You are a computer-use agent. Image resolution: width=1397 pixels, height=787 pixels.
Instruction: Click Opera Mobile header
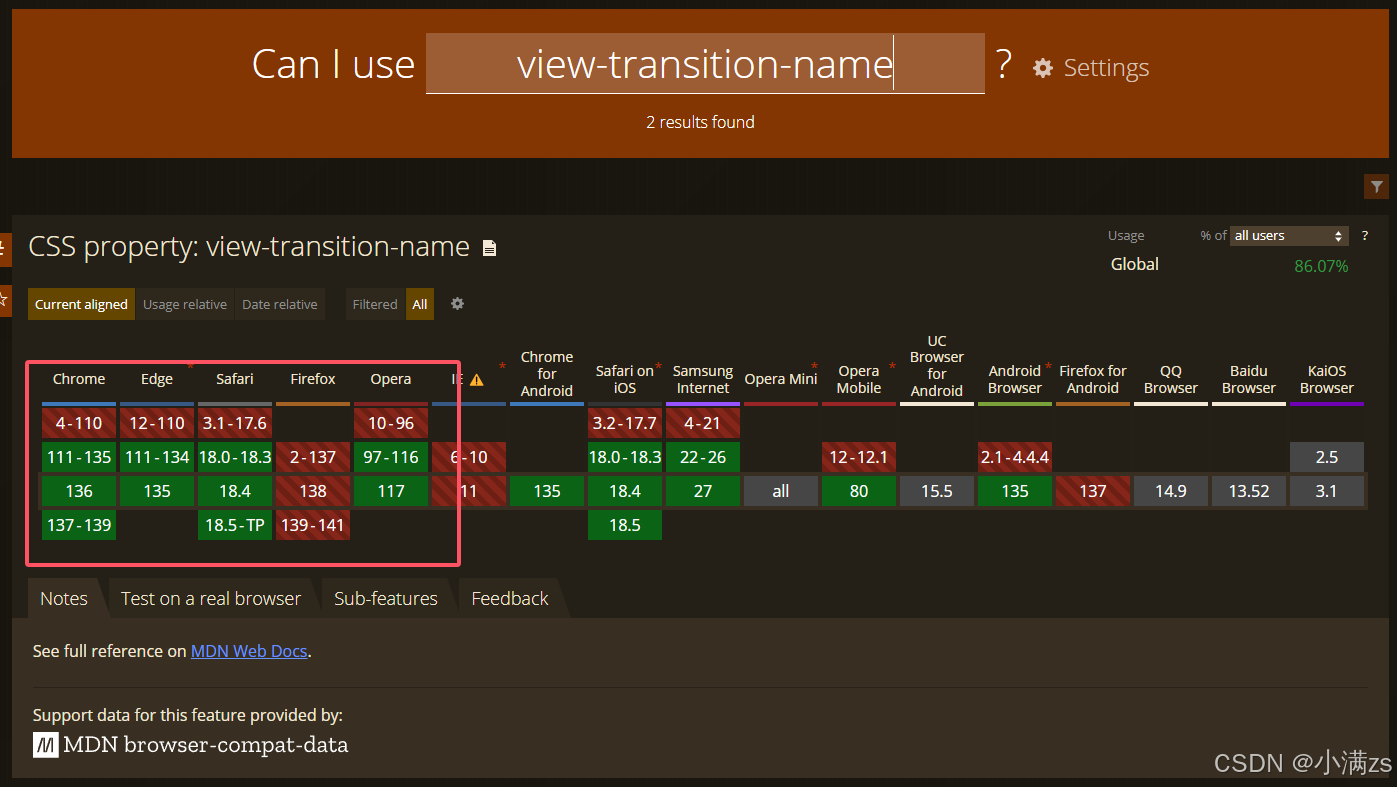tap(859, 379)
